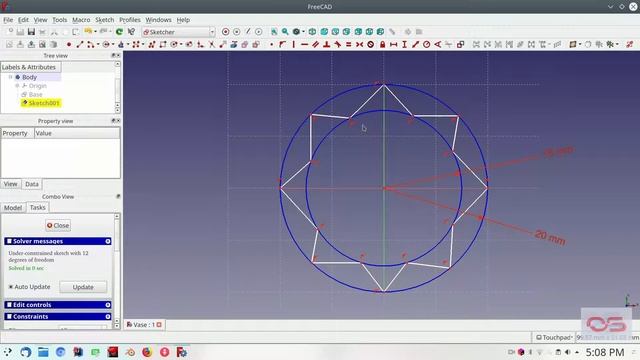
Task: Apply the Perpendicular constraint
Action: coord(327,44)
